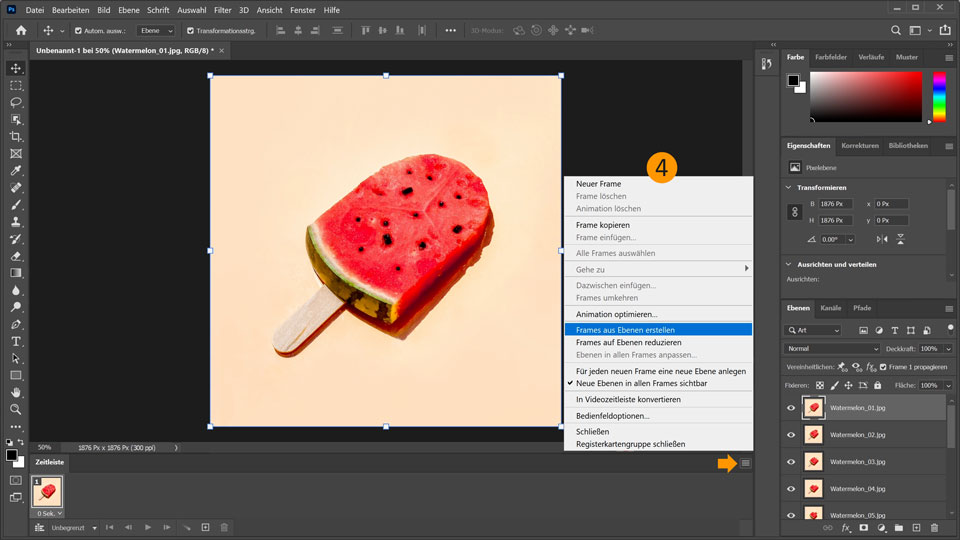Delete layer using trash icon in Ebenen panel
The width and height of the screenshot is (960, 540).
pos(934,527)
